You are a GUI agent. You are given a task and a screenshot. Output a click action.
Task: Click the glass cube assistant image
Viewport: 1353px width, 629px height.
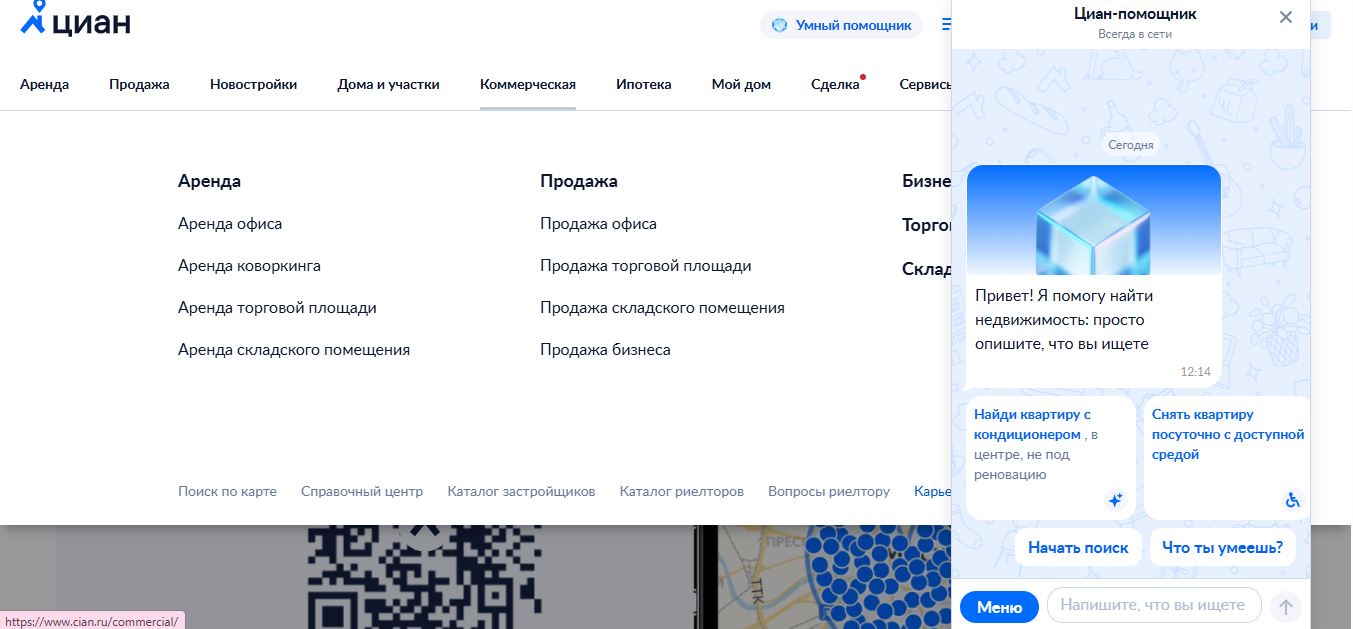1094,220
